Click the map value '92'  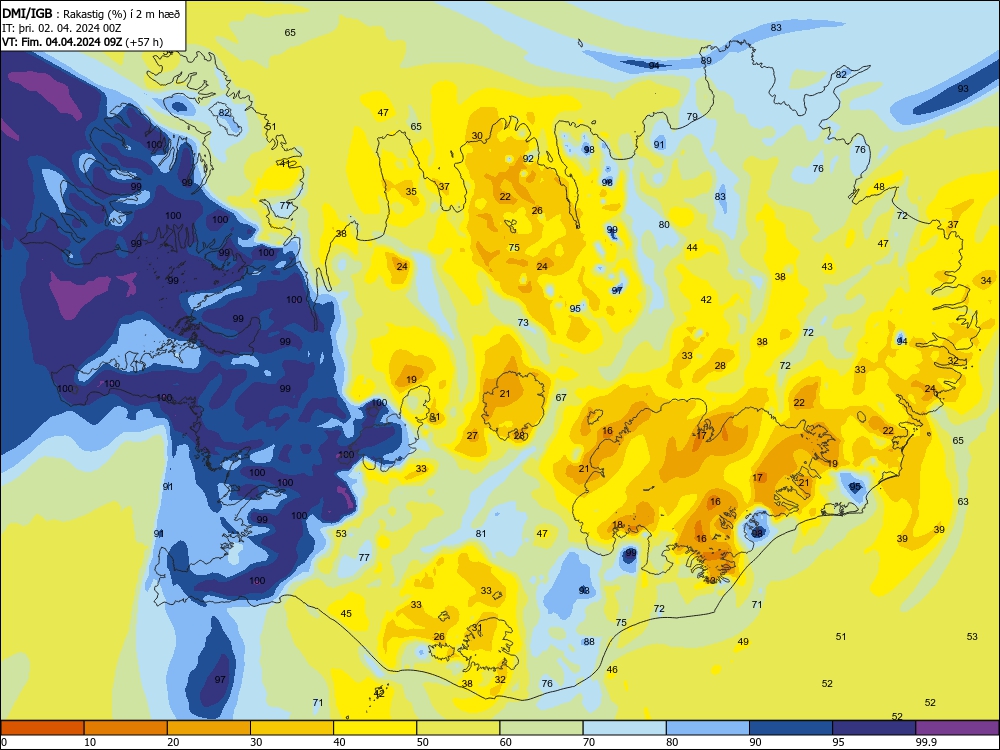(x=528, y=159)
